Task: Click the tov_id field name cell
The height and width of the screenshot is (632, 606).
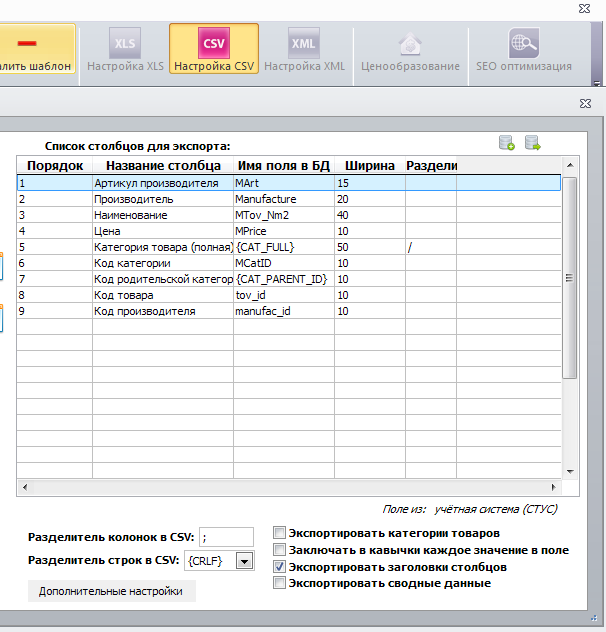Action: coord(284,295)
